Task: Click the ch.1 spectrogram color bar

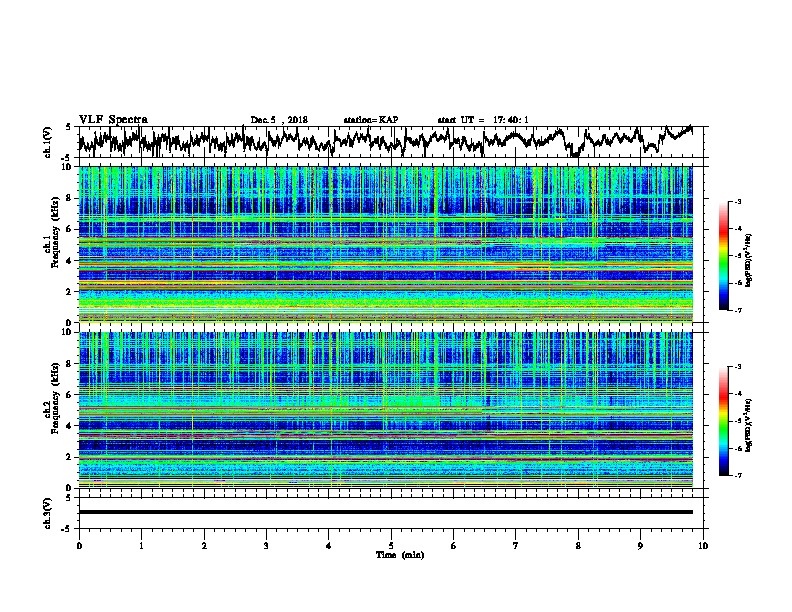Action: click(x=723, y=256)
